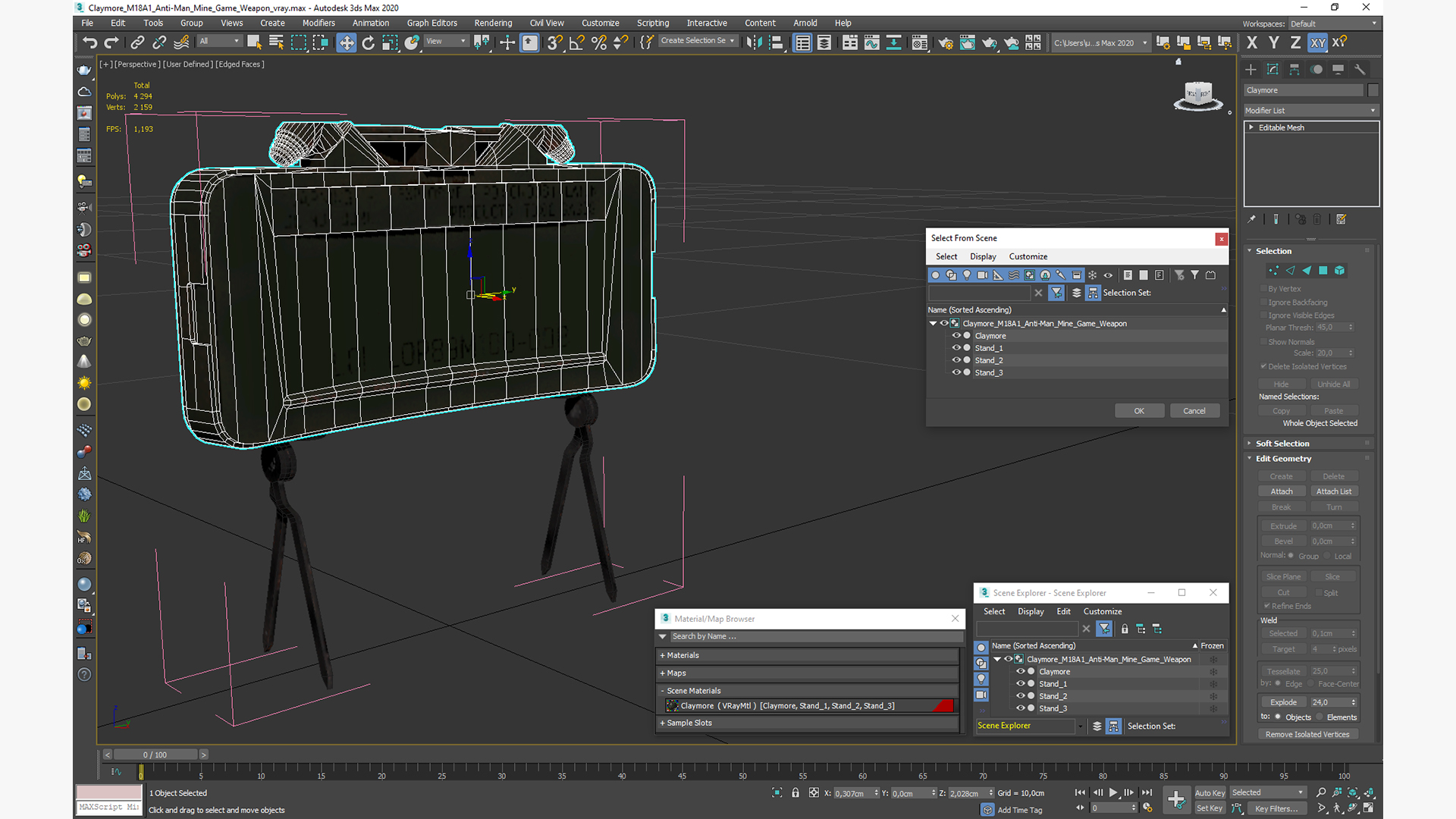Click the time slider 0 / 100 handle
This screenshot has width=1456, height=819.
tap(155, 755)
